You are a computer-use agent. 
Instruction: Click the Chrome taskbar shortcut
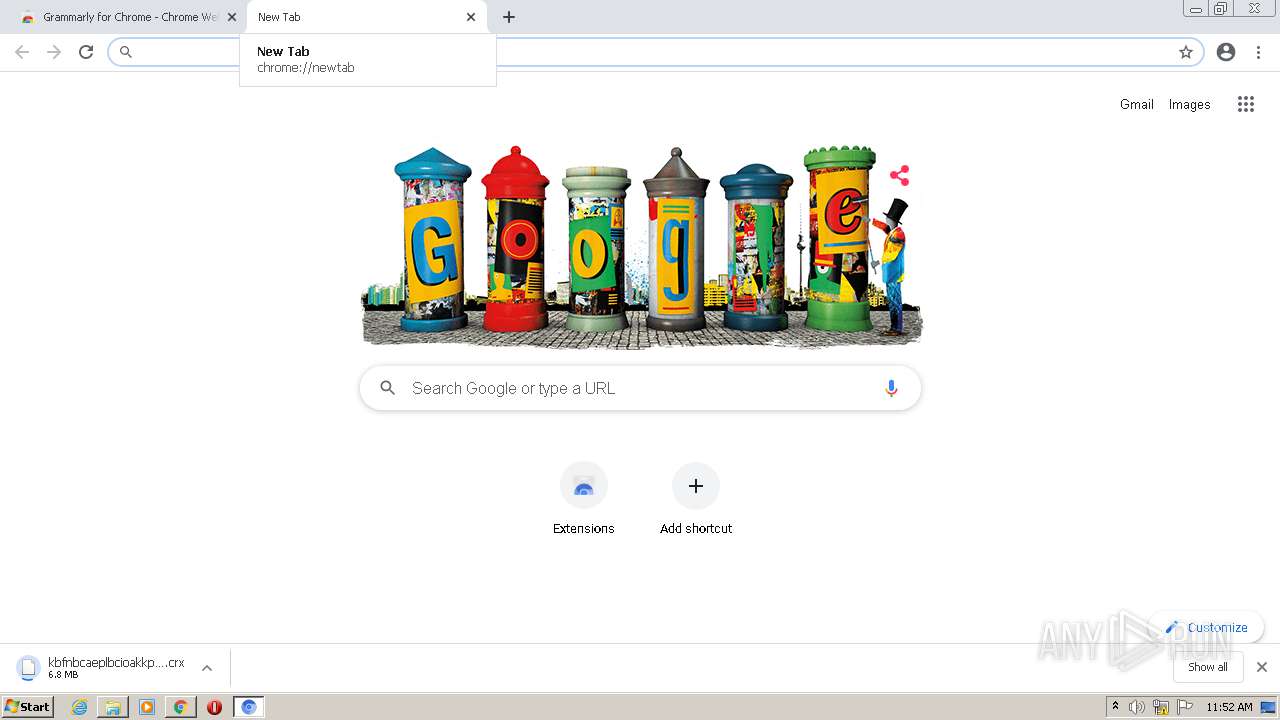click(x=180, y=707)
